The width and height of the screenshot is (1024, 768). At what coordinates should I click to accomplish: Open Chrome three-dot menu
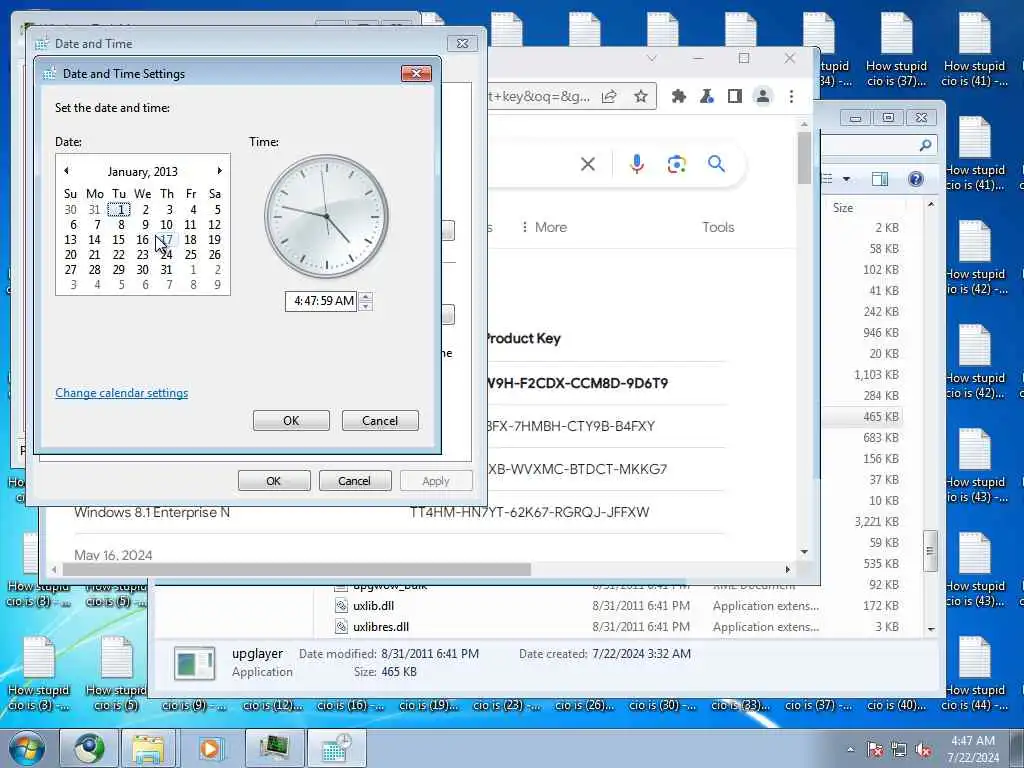[x=792, y=97]
